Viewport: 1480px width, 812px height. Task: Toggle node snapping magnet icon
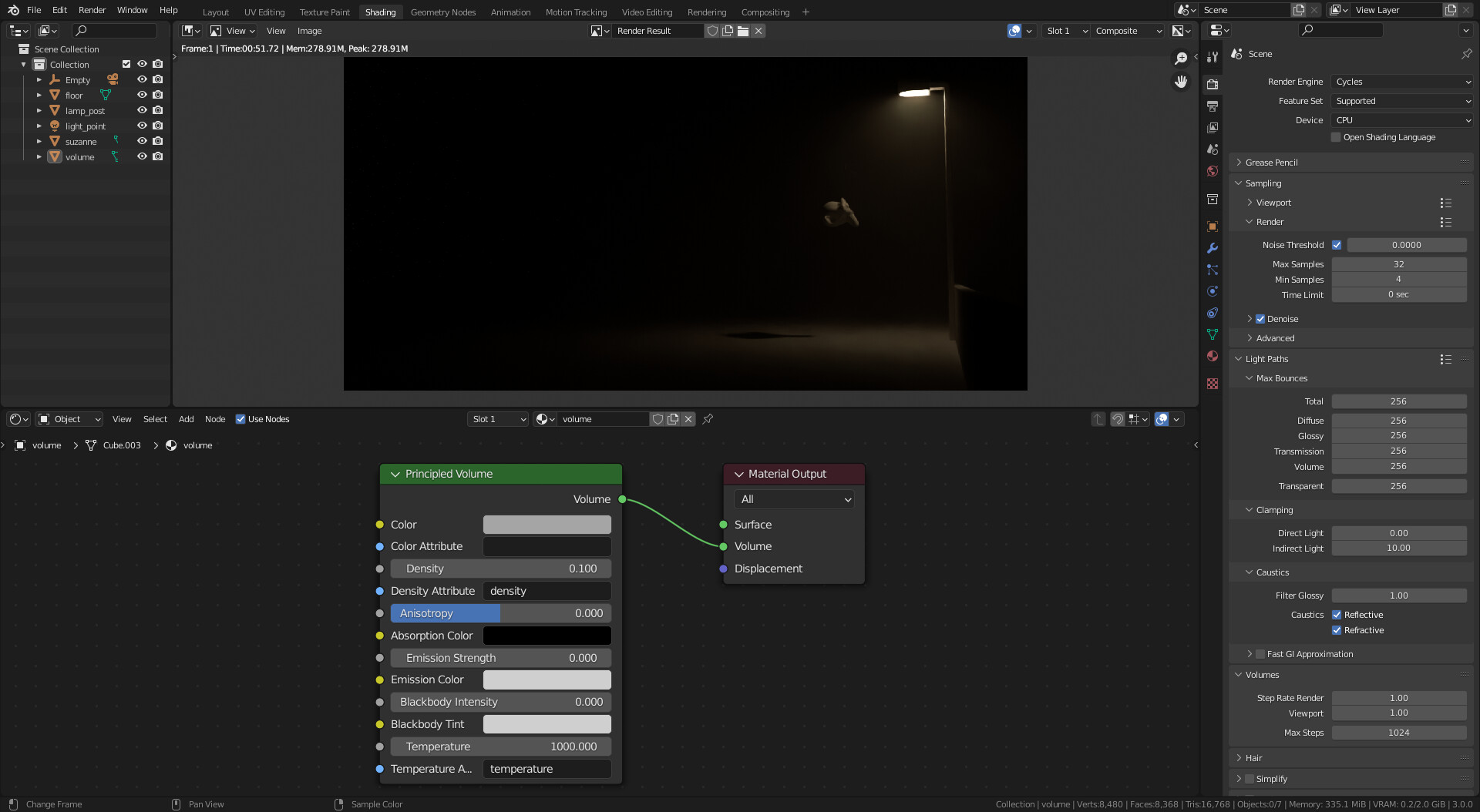point(1117,419)
